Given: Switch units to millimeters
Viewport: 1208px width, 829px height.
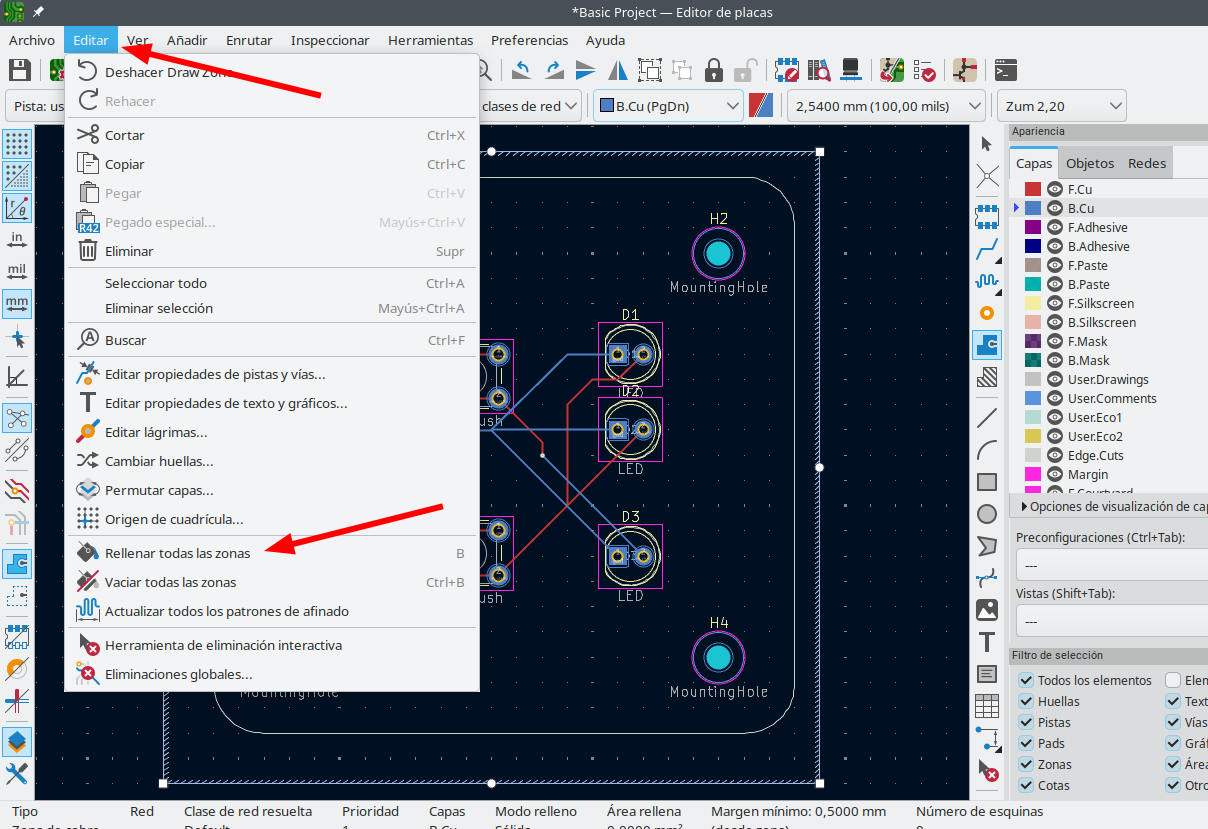Looking at the screenshot, I should click(17, 302).
